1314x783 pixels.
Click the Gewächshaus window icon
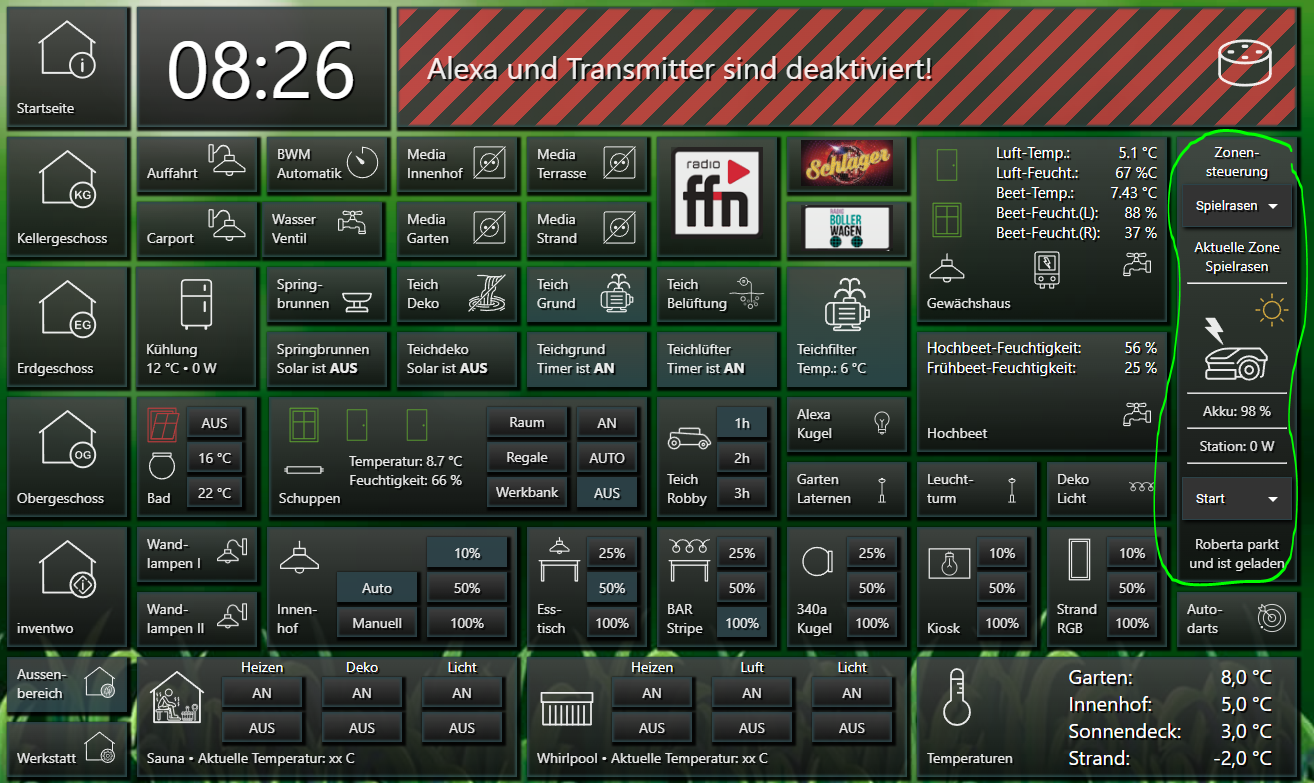(x=946, y=219)
